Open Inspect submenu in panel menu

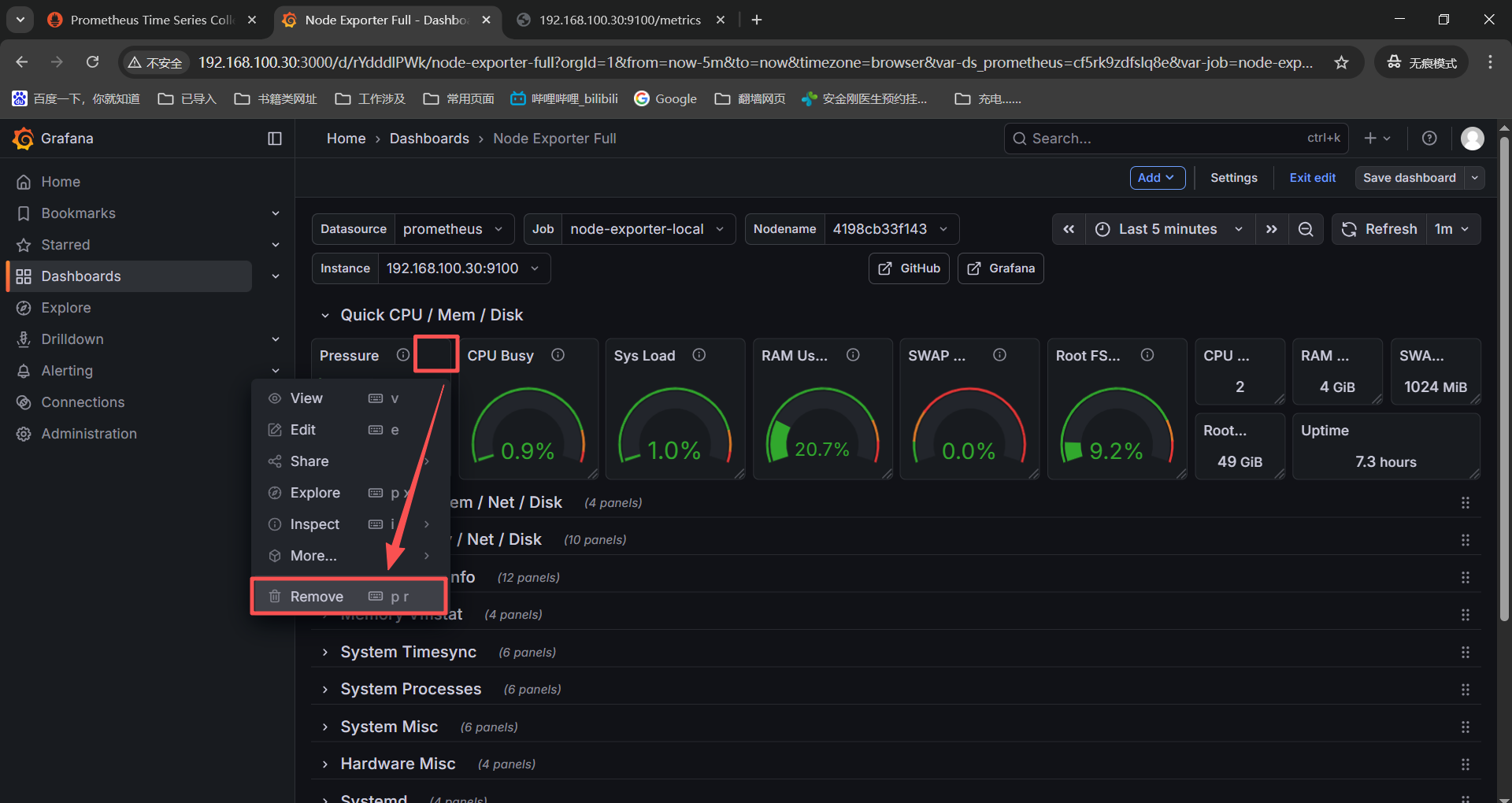click(350, 524)
